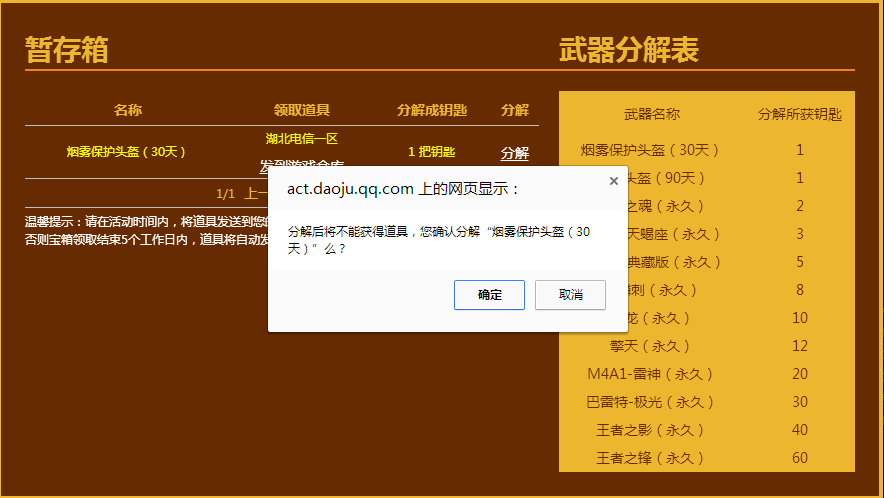This screenshot has height=498, width=884.
Task: Click the 1 把钥匙 cell
Action: (431, 152)
